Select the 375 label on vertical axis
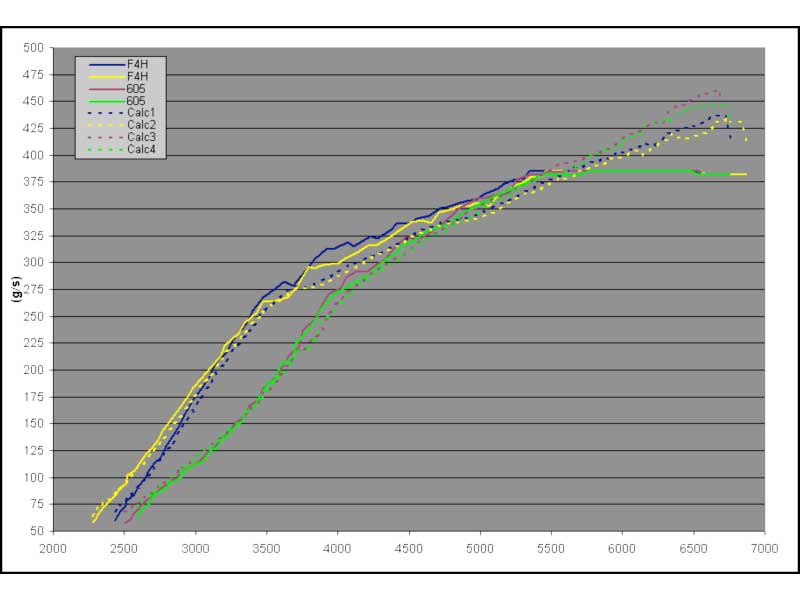Viewport: 800px width, 600px height. tap(34, 182)
